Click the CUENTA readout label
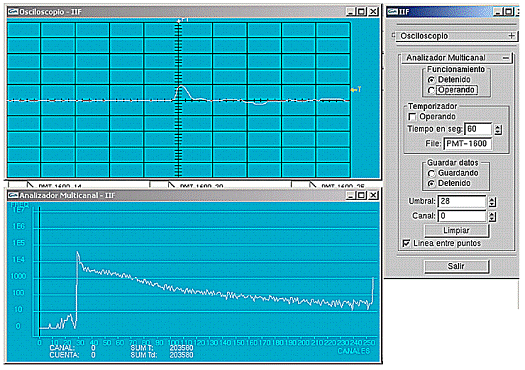This screenshot has height=370, width=525. 64,355
